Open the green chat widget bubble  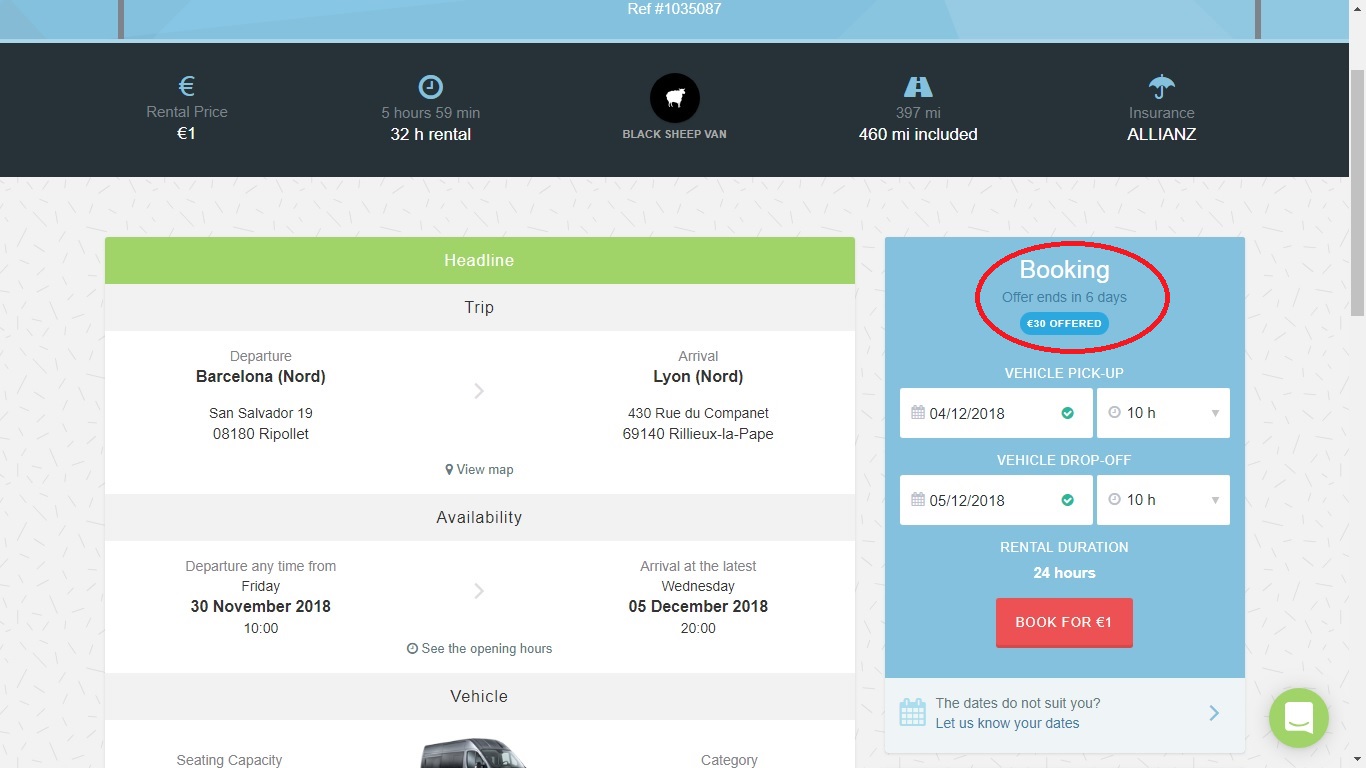click(x=1299, y=718)
